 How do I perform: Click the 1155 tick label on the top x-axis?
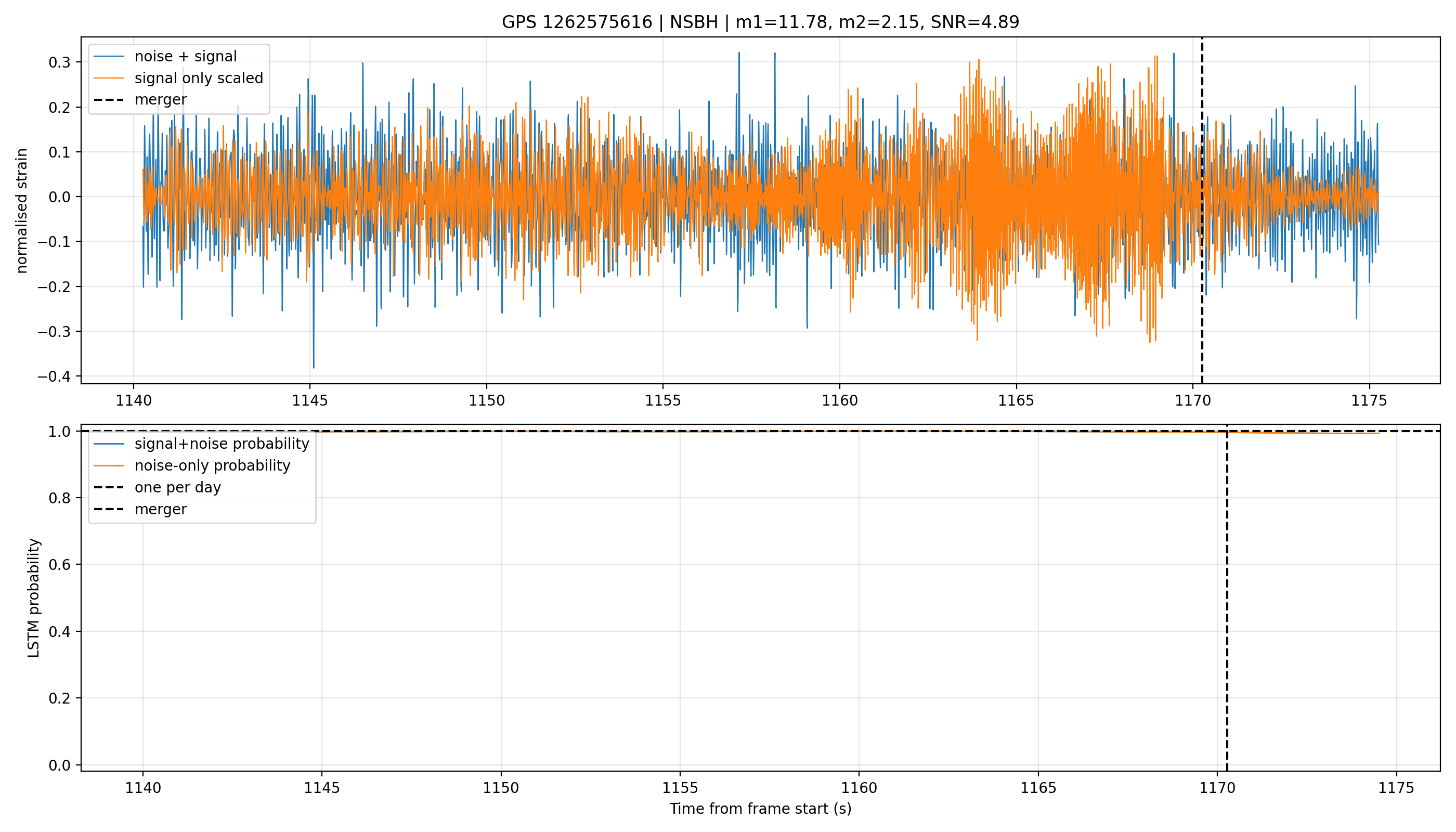click(x=663, y=401)
